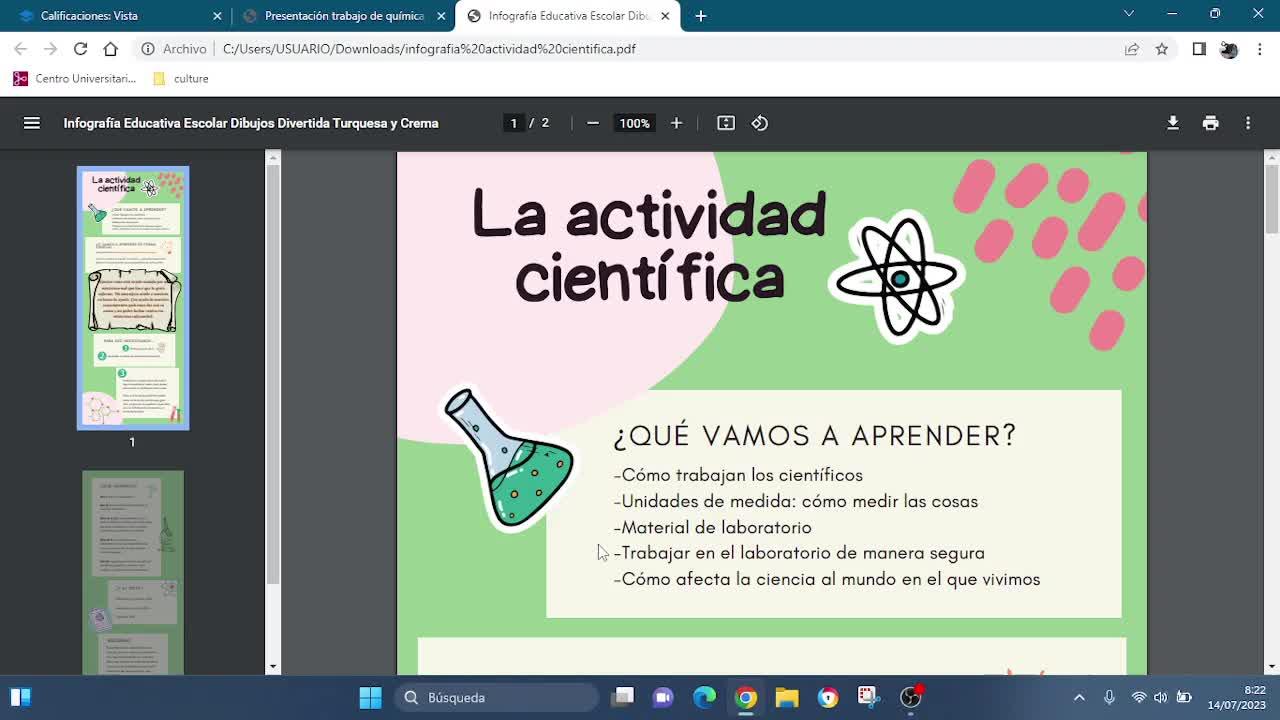Open the Chrome home page

(110, 49)
